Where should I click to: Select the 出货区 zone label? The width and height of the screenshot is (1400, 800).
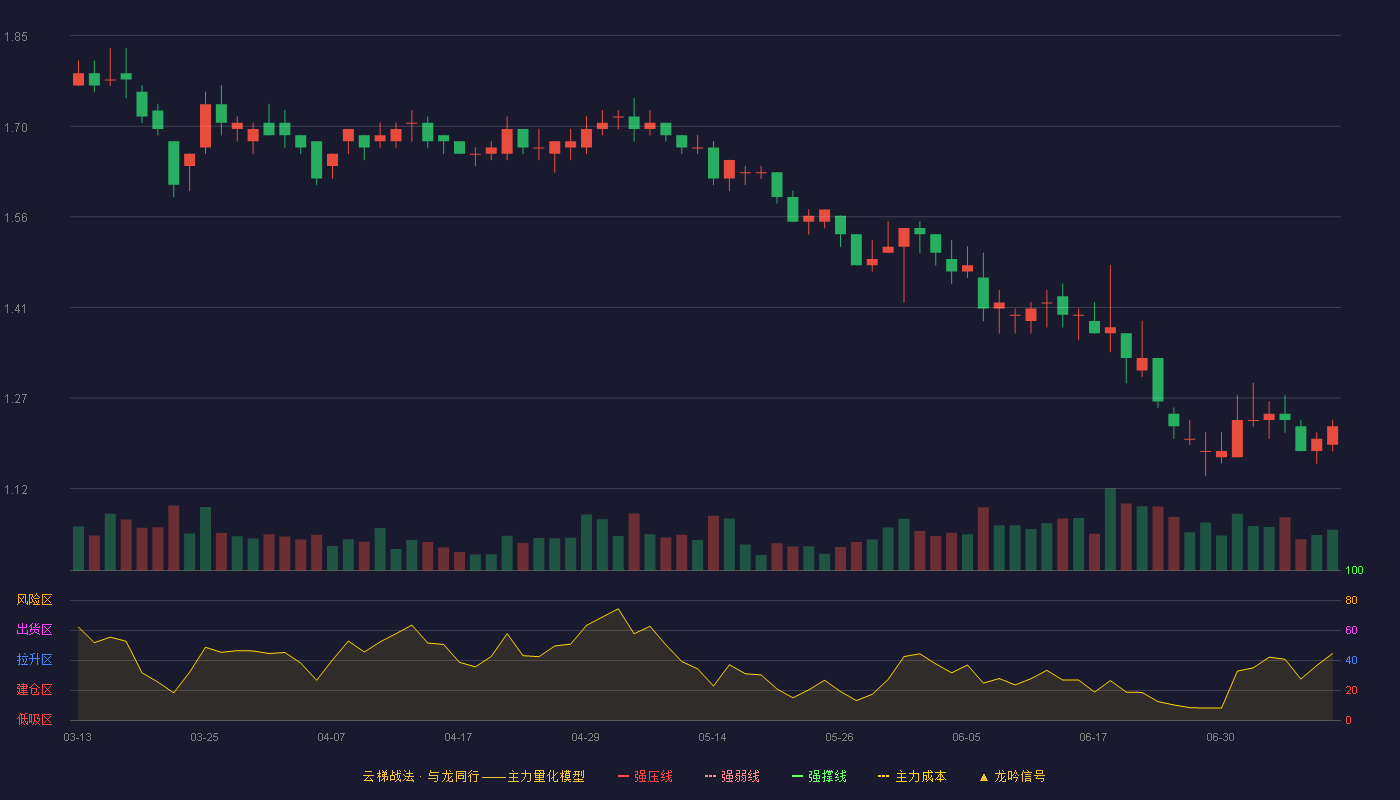click(x=34, y=630)
